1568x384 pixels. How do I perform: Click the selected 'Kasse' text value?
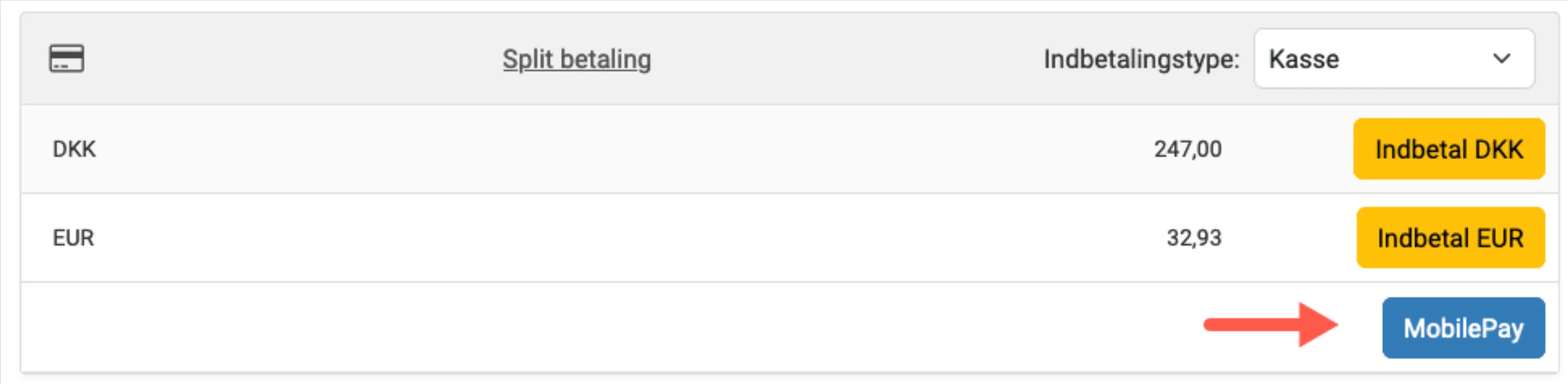click(1304, 59)
